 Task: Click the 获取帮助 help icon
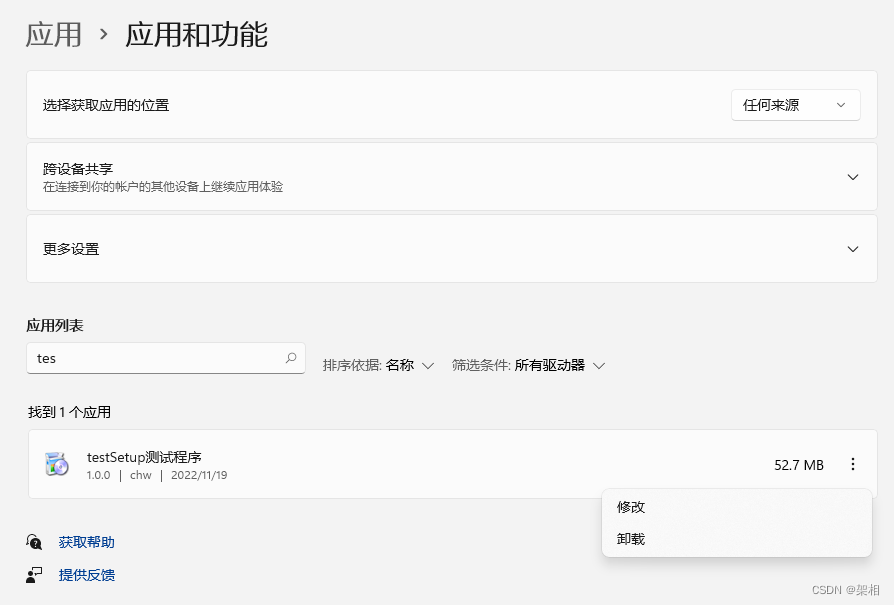pyautogui.click(x=34, y=542)
